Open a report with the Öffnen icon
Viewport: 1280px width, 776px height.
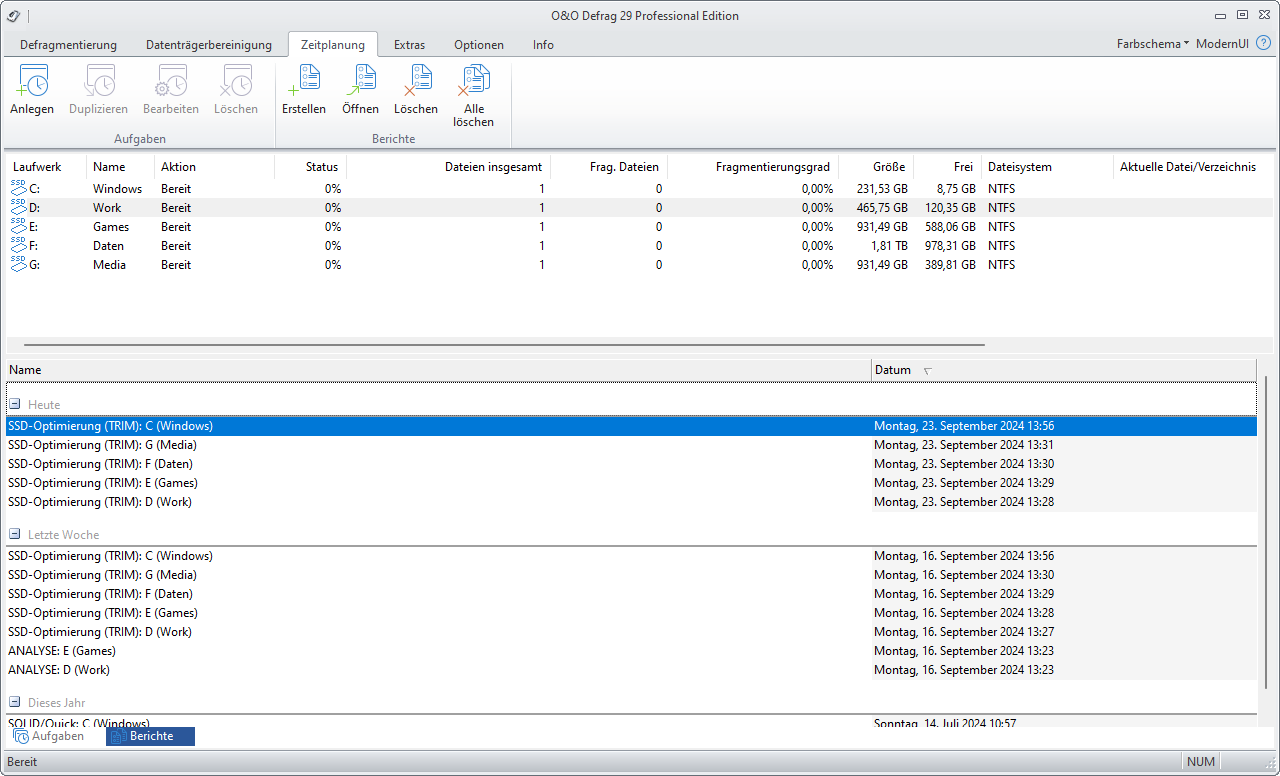tap(360, 80)
